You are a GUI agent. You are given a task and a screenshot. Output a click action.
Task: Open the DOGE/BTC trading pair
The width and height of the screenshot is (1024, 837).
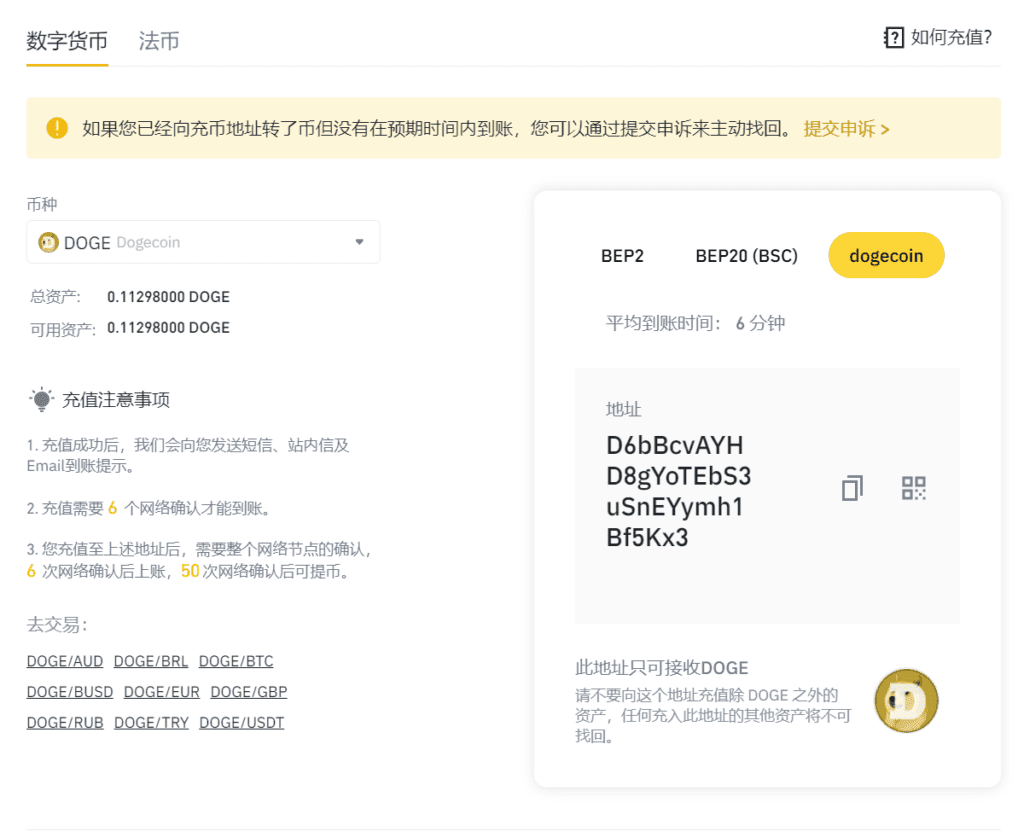235,661
